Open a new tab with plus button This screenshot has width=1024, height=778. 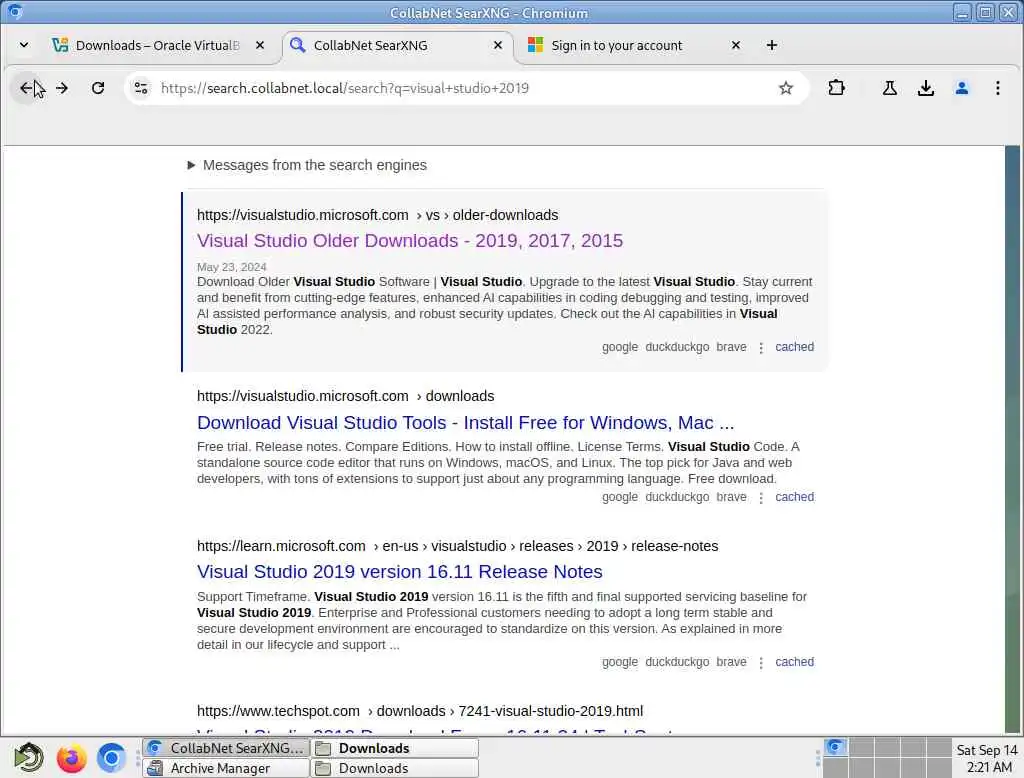coord(771,45)
